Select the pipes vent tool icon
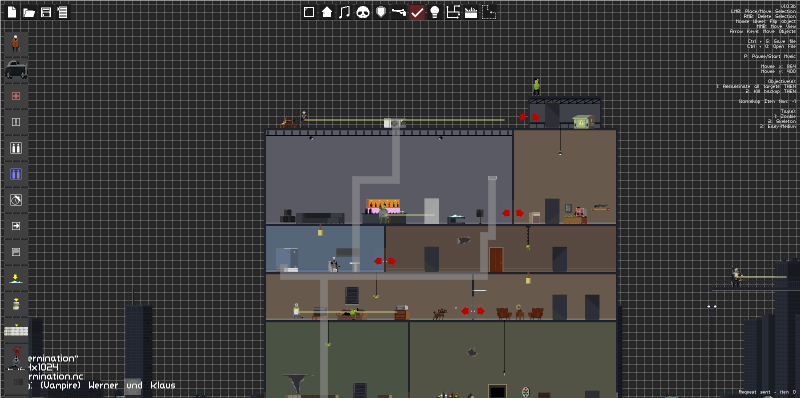This screenshot has height=398, width=800. [x=453, y=12]
